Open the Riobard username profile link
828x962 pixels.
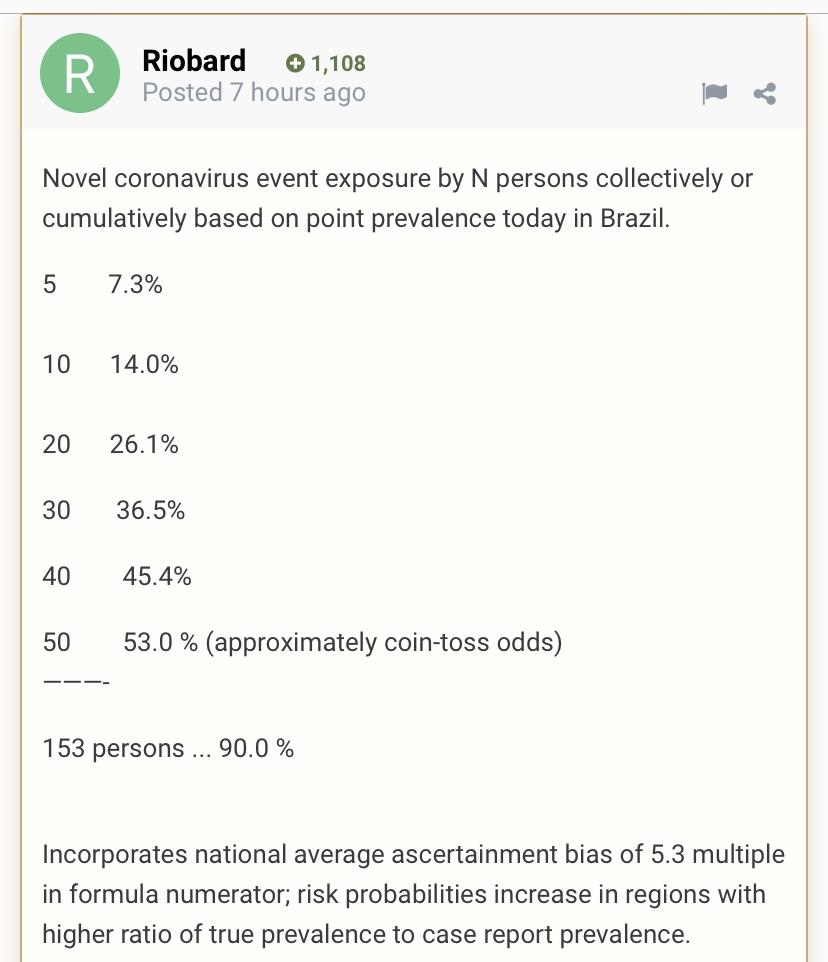(x=194, y=61)
